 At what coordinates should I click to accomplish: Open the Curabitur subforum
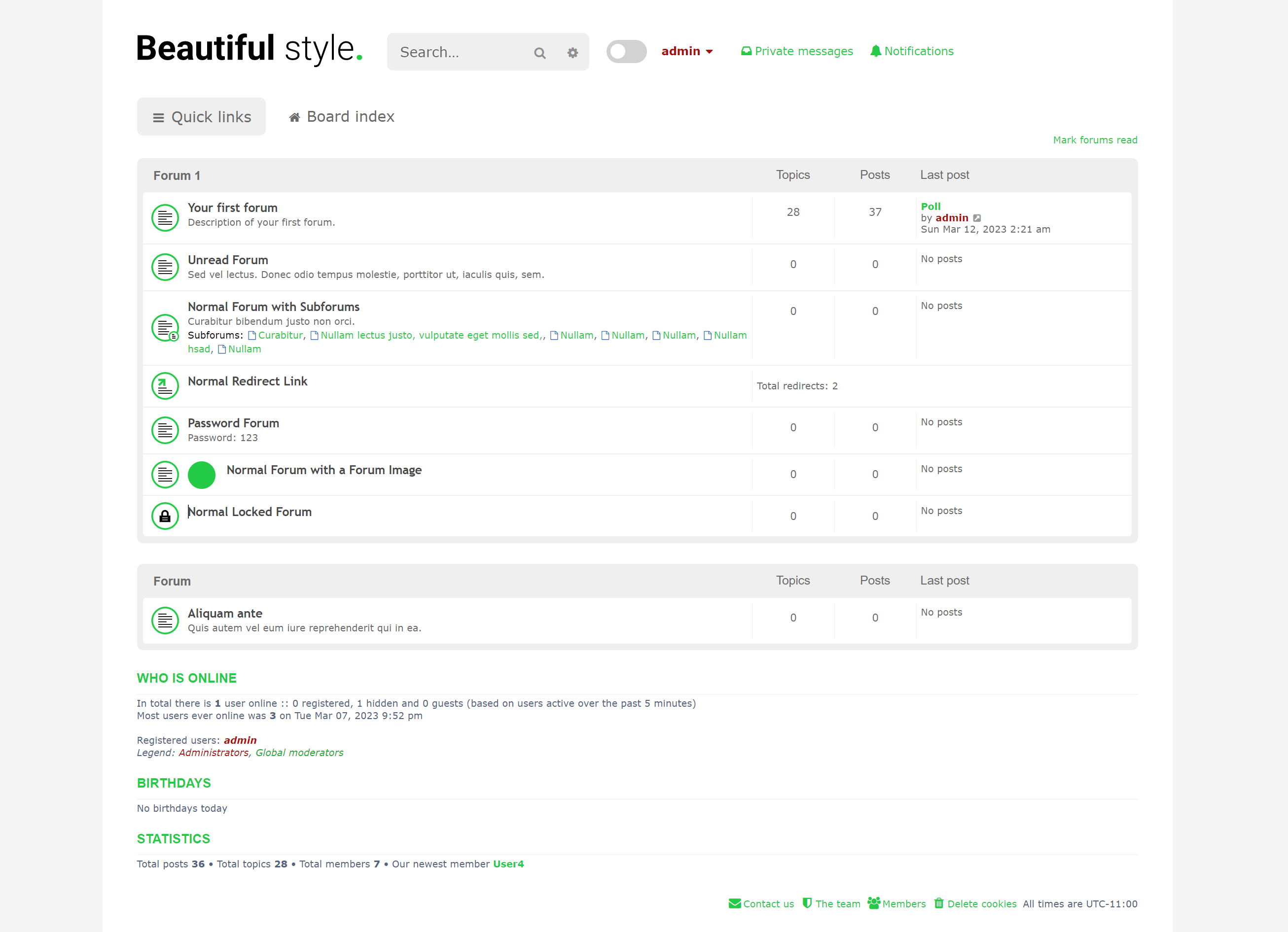coord(276,336)
